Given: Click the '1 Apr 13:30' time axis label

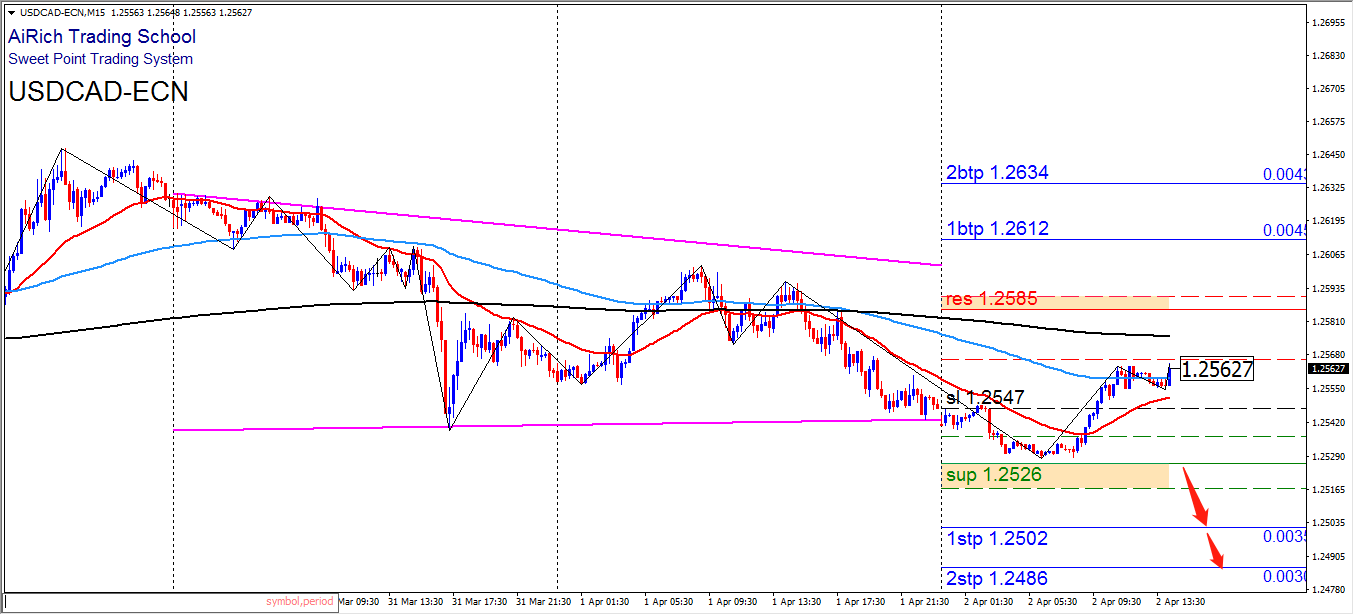Looking at the screenshot, I should [796, 602].
